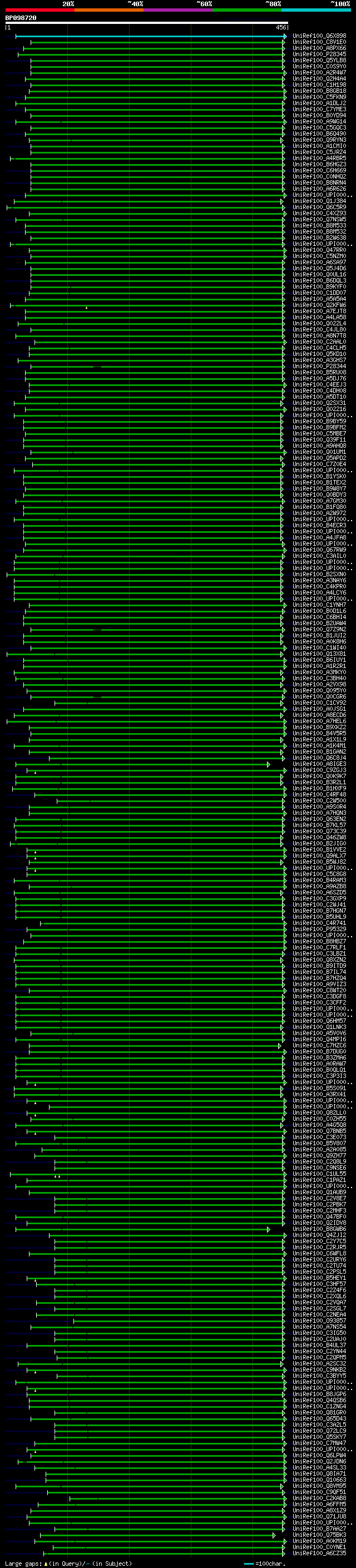This screenshot has width=356, height=1568.
Task: Click hit label UniRef100_A6R626
Action: coord(319,189)
